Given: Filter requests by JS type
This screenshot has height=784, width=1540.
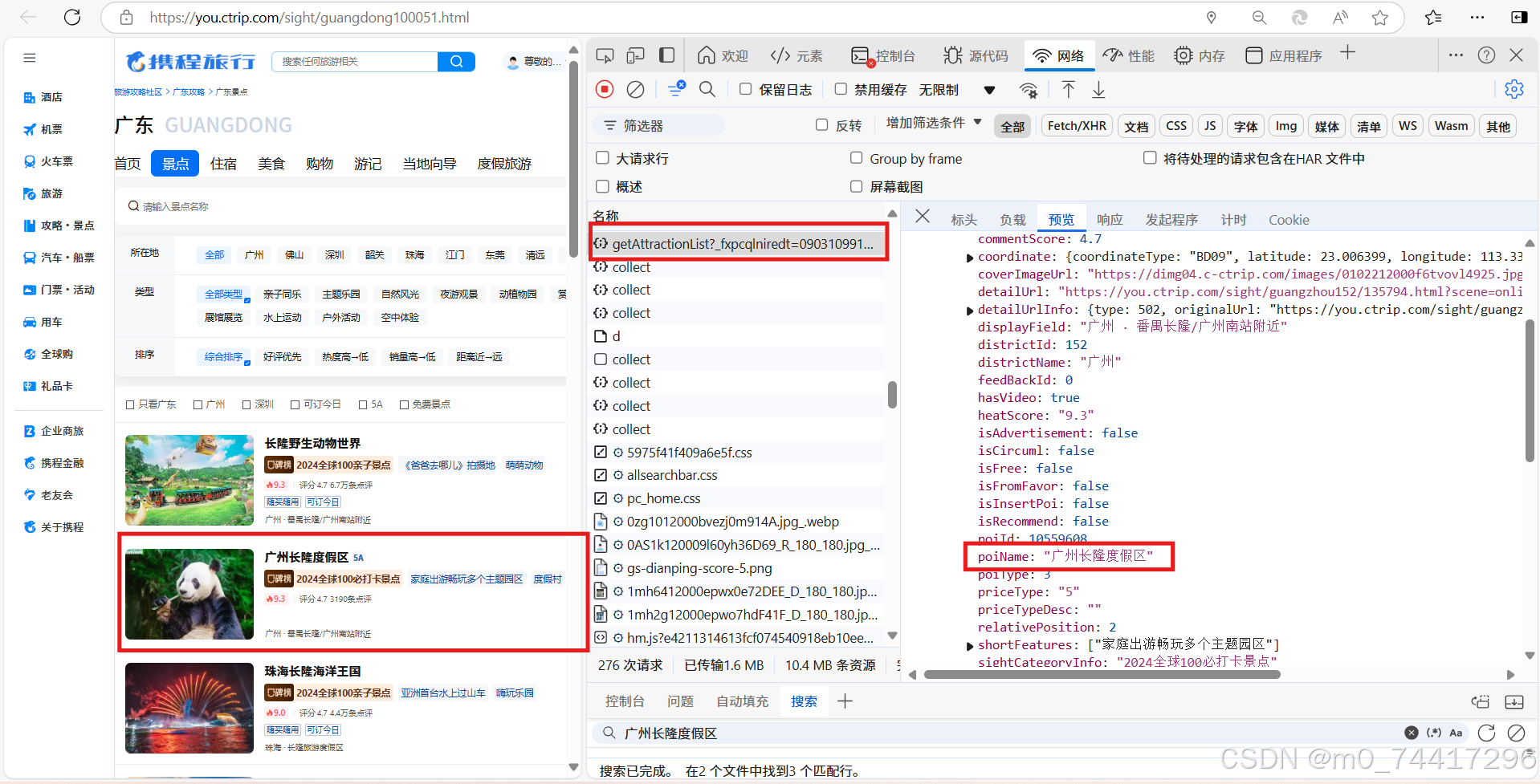Looking at the screenshot, I should 1210,126.
